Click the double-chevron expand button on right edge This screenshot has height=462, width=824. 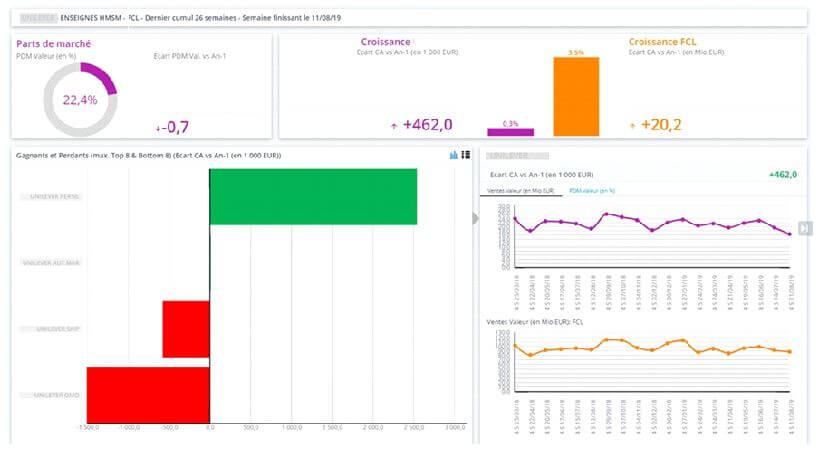(805, 228)
